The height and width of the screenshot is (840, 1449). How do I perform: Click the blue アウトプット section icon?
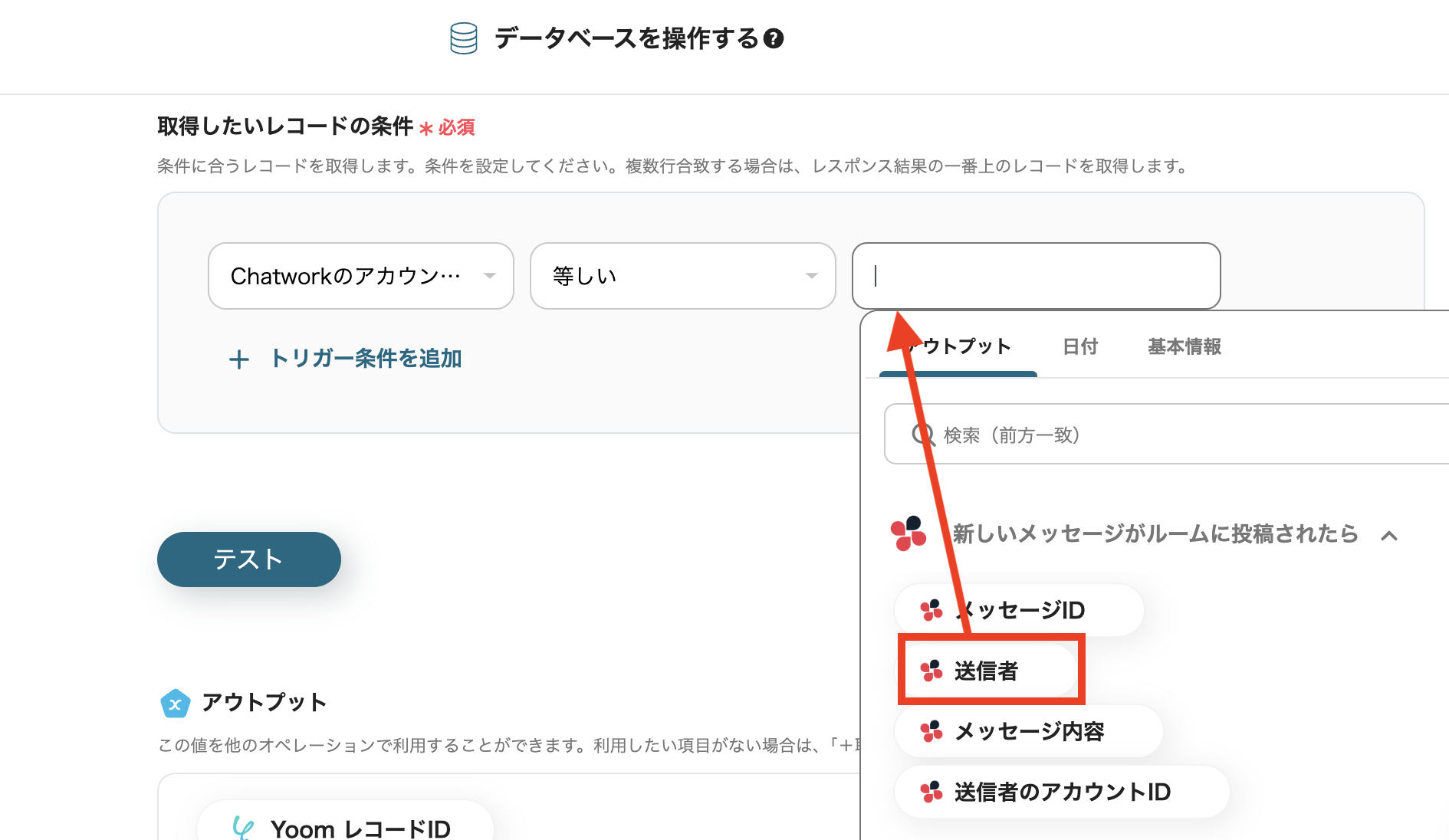(175, 703)
